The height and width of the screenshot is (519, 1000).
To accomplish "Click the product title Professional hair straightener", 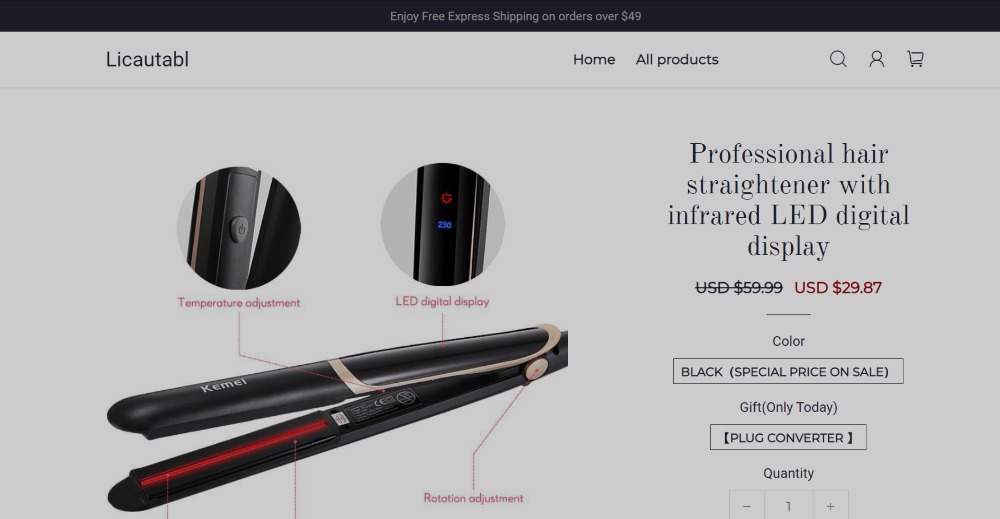I will 788,200.
